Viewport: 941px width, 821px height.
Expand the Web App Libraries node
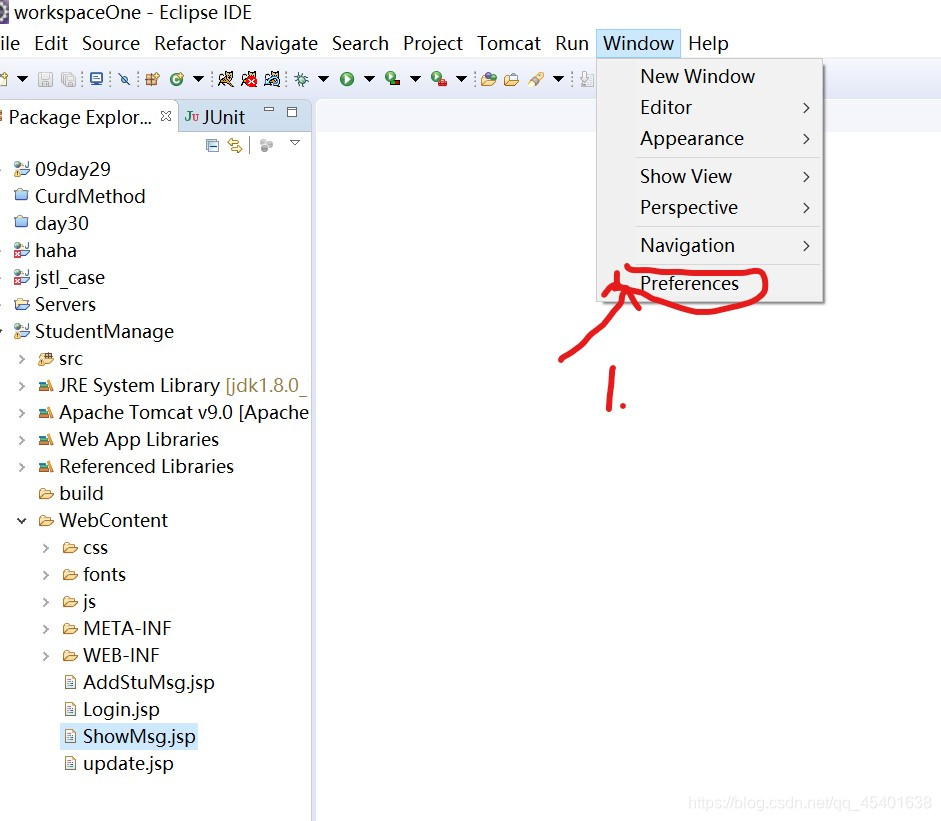coord(22,440)
